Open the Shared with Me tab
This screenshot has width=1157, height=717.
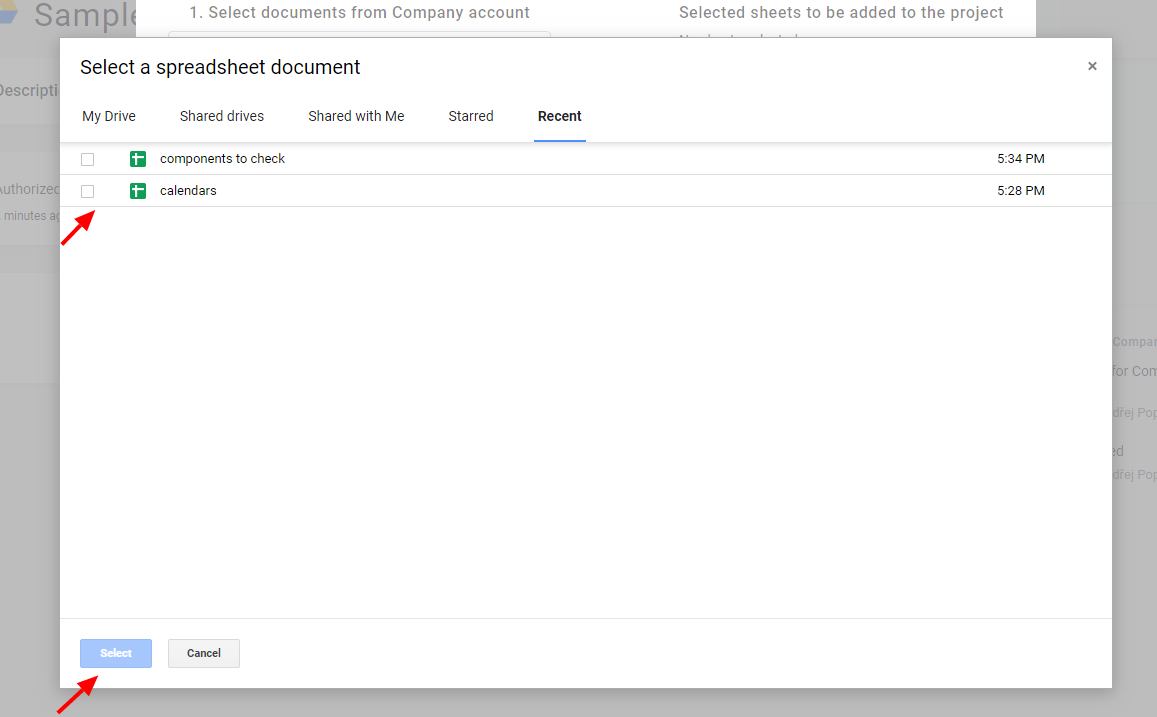[356, 116]
